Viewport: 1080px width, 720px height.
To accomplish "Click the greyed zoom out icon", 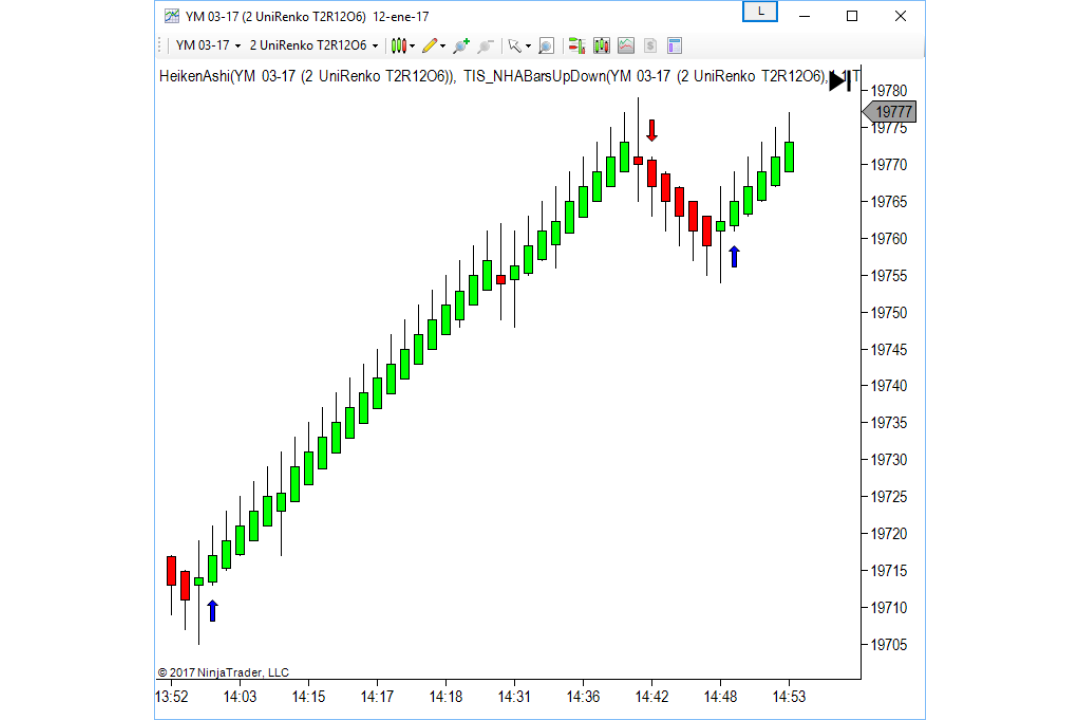I will tap(486, 46).
